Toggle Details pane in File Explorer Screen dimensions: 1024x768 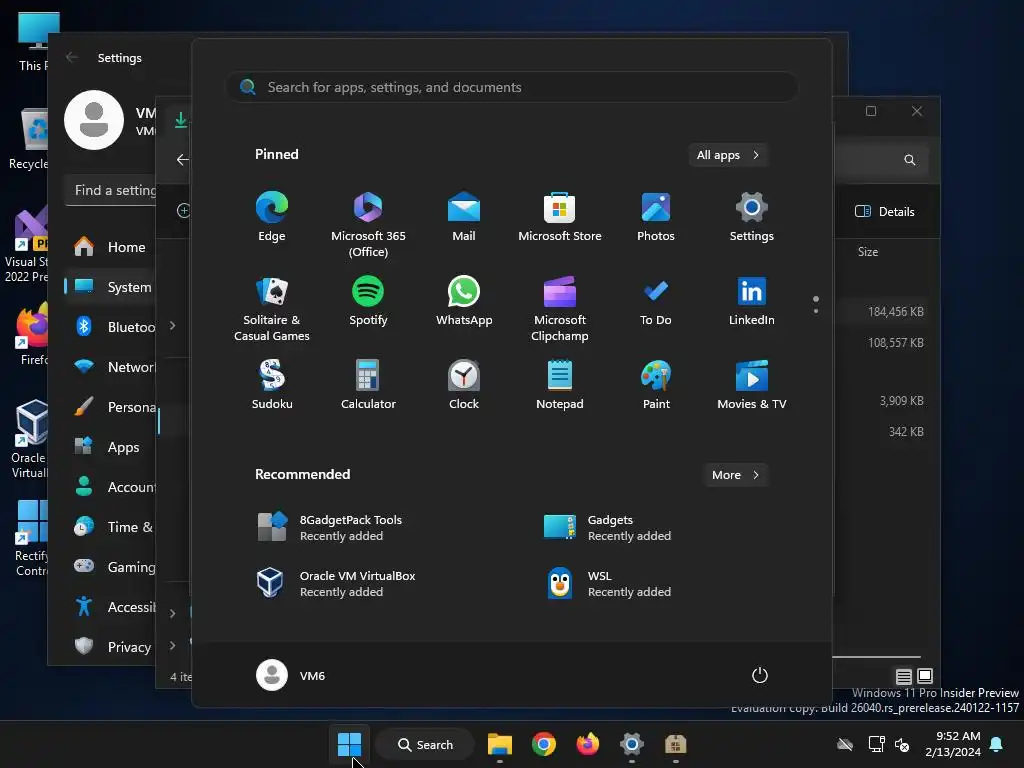click(885, 212)
